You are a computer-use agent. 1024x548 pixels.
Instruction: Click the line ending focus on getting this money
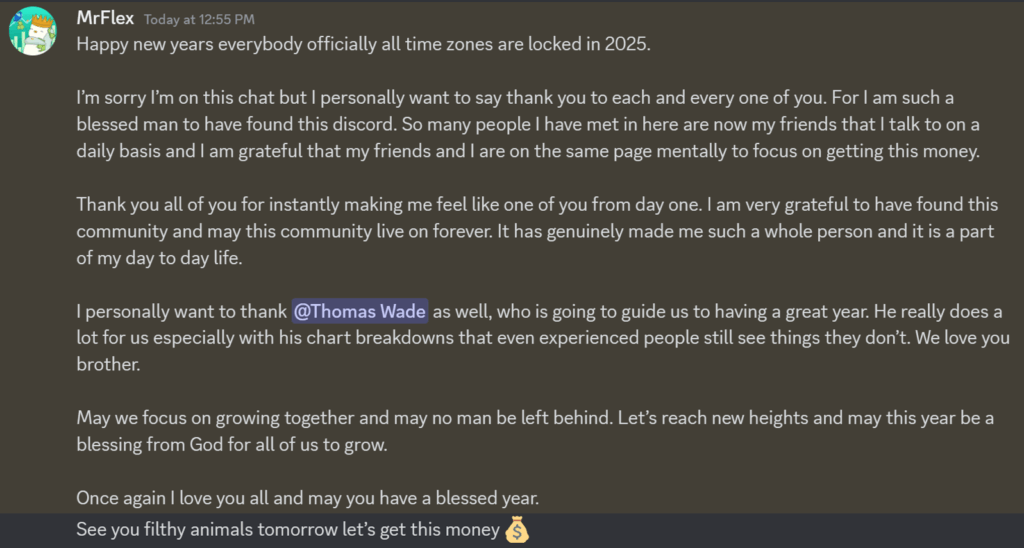click(x=528, y=152)
